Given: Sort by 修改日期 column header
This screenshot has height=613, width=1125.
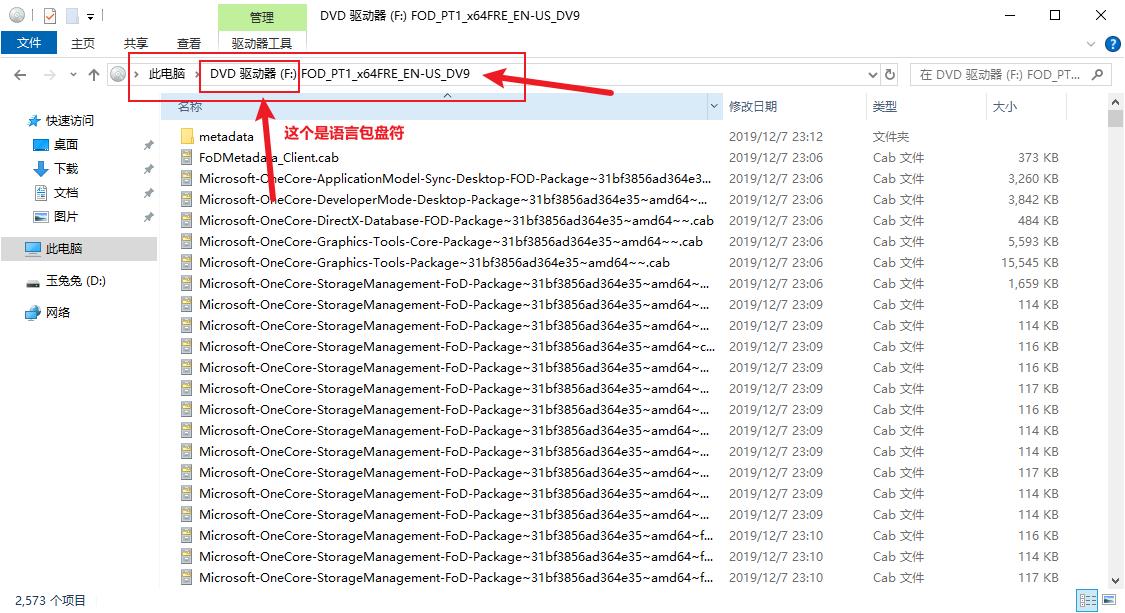Looking at the screenshot, I should pyautogui.click(x=753, y=106).
